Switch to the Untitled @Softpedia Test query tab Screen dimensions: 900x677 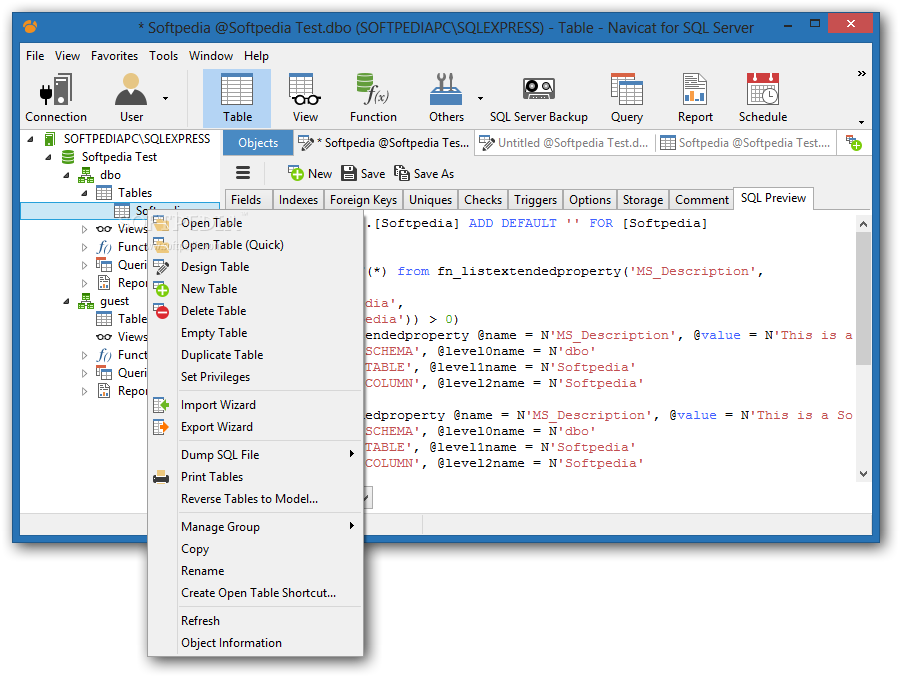click(x=565, y=143)
